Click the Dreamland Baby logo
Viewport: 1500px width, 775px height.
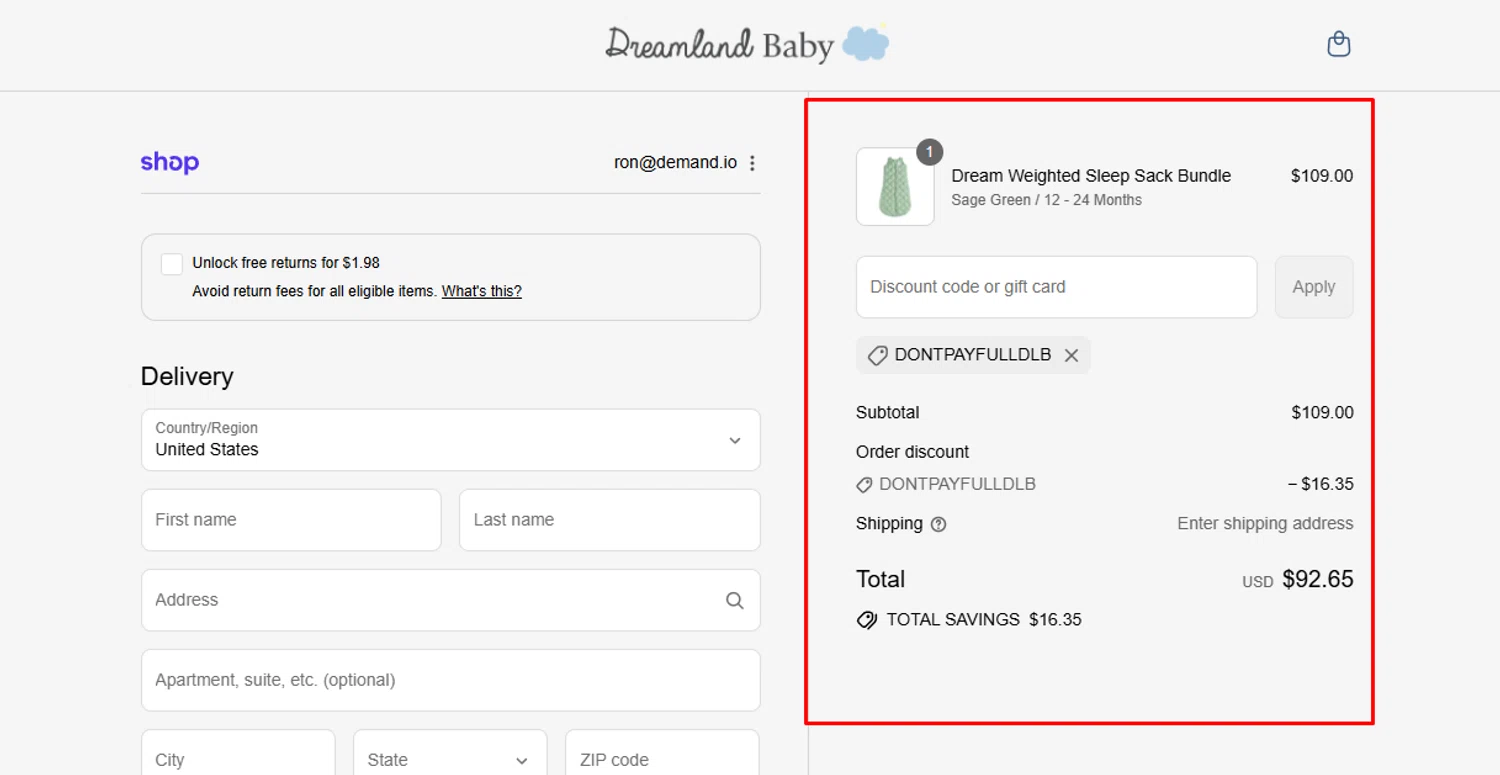(x=748, y=44)
